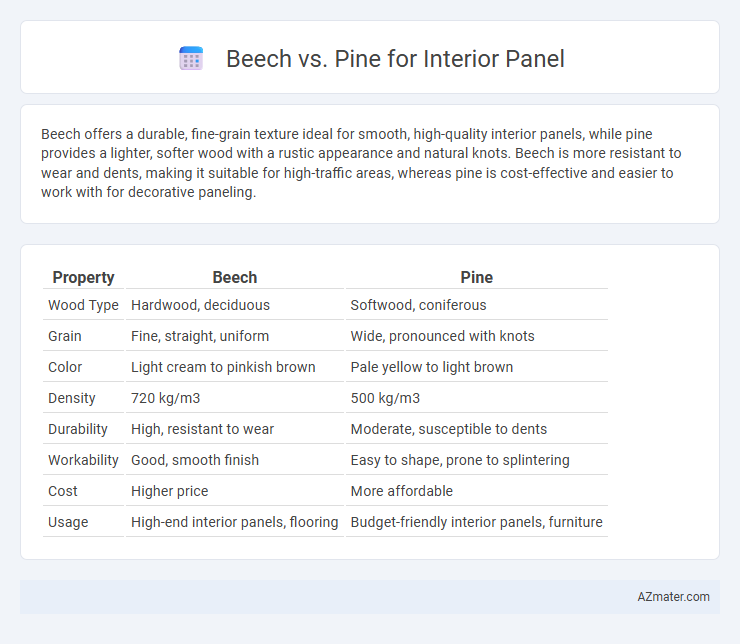
Task: Click the 'Budget-friendly interior panels, furniture' cell
Action: coord(477,522)
